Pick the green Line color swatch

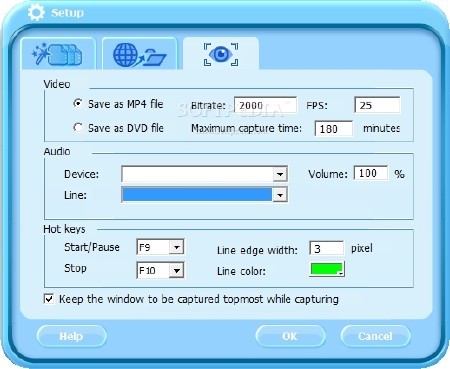(x=327, y=269)
